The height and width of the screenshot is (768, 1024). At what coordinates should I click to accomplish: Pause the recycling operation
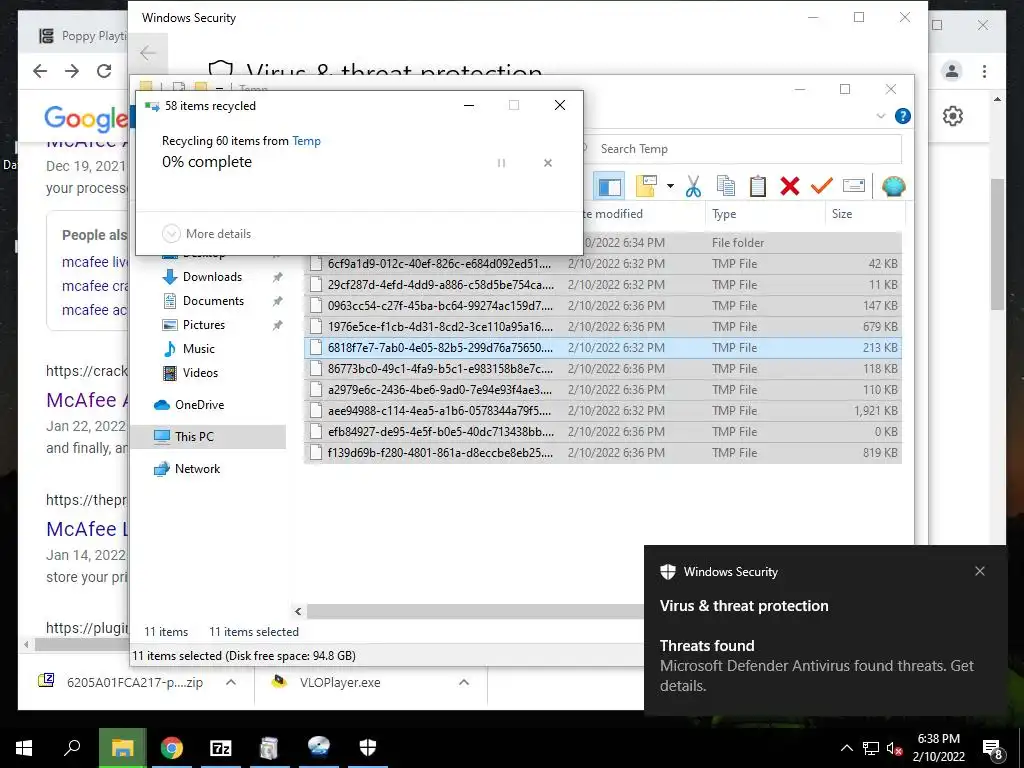(x=501, y=163)
